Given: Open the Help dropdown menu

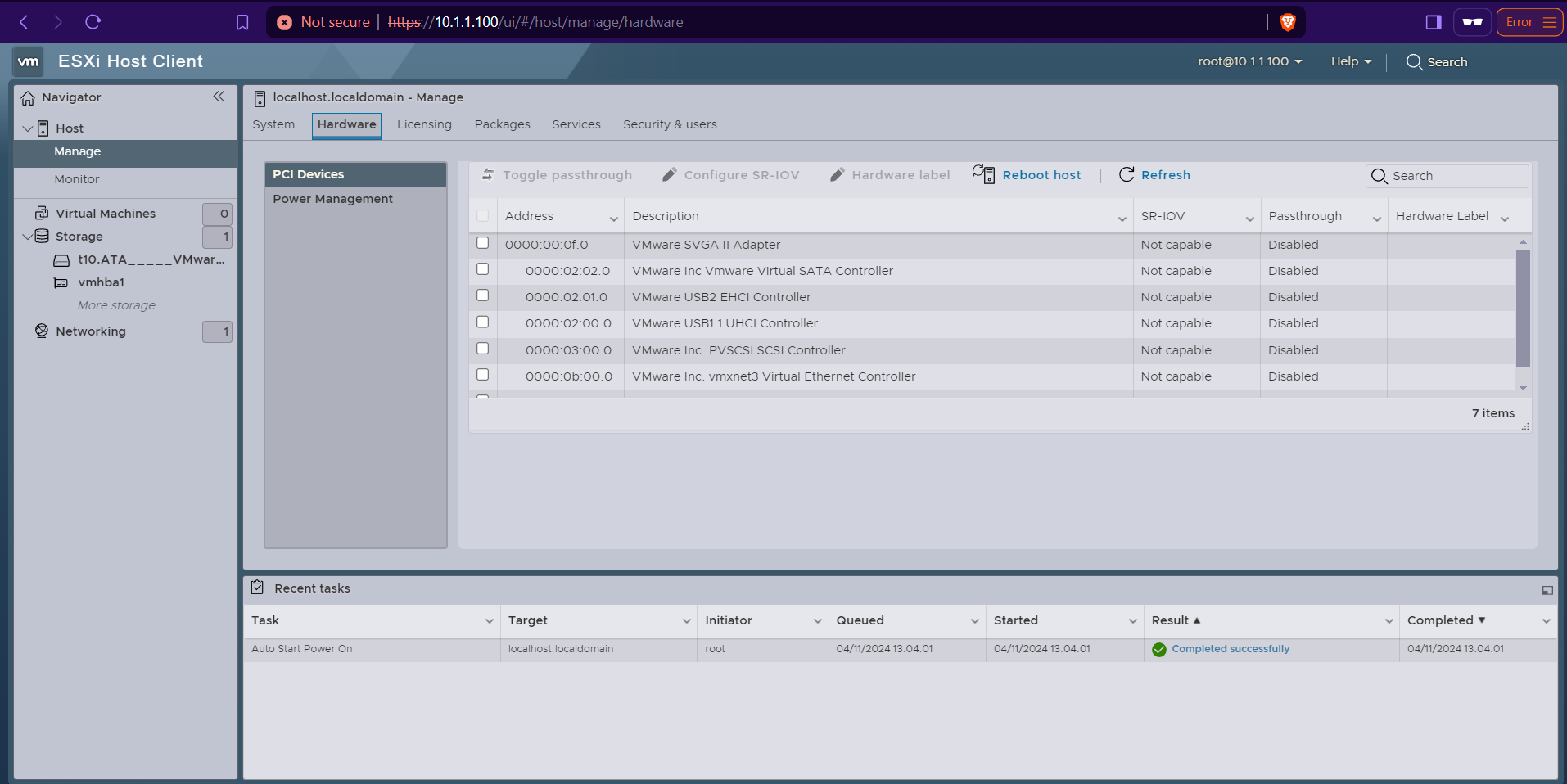Looking at the screenshot, I should (1351, 61).
